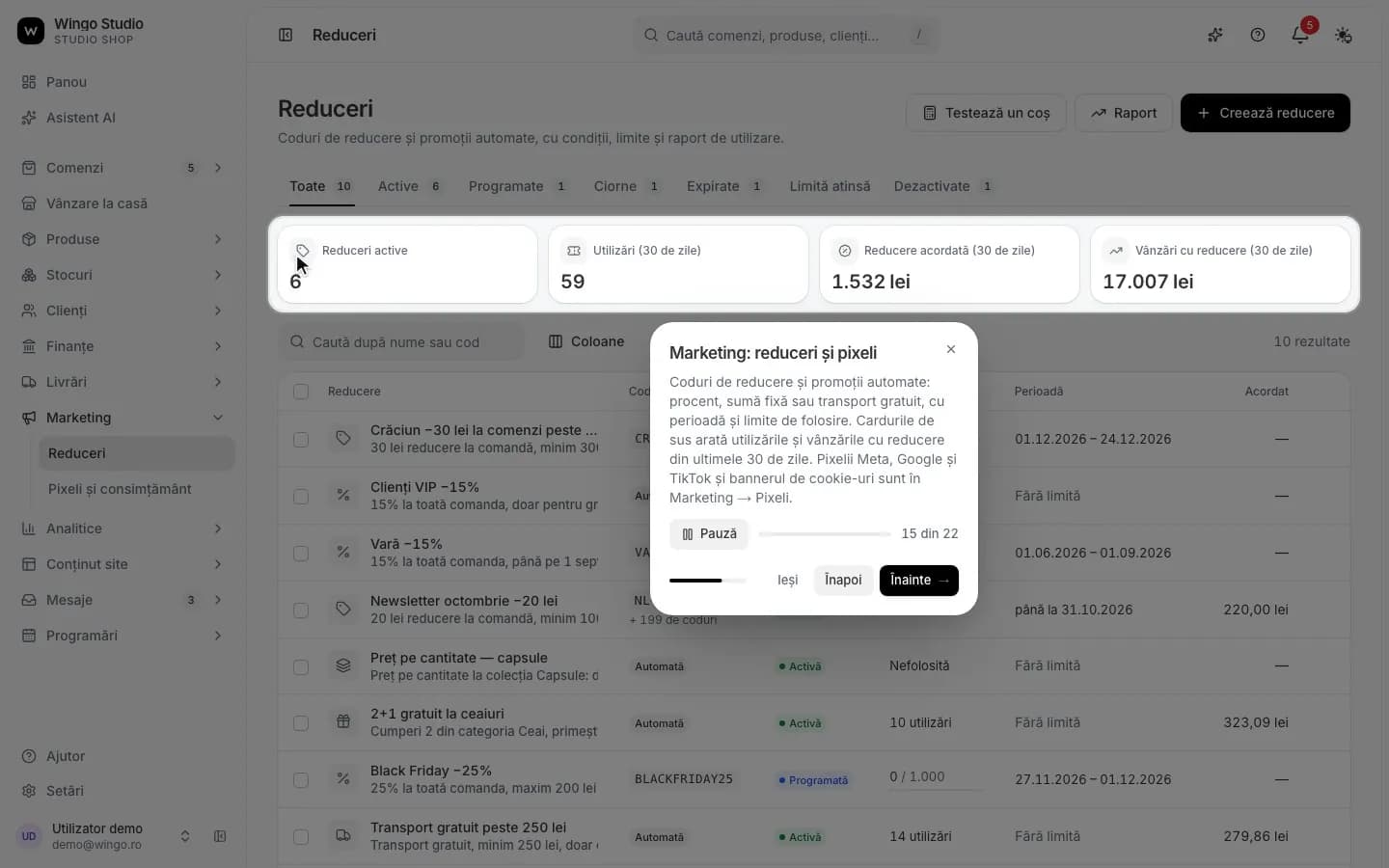Check the Black Friday −25% row checkbox
This screenshot has width=1389, height=868.
coord(301,779)
